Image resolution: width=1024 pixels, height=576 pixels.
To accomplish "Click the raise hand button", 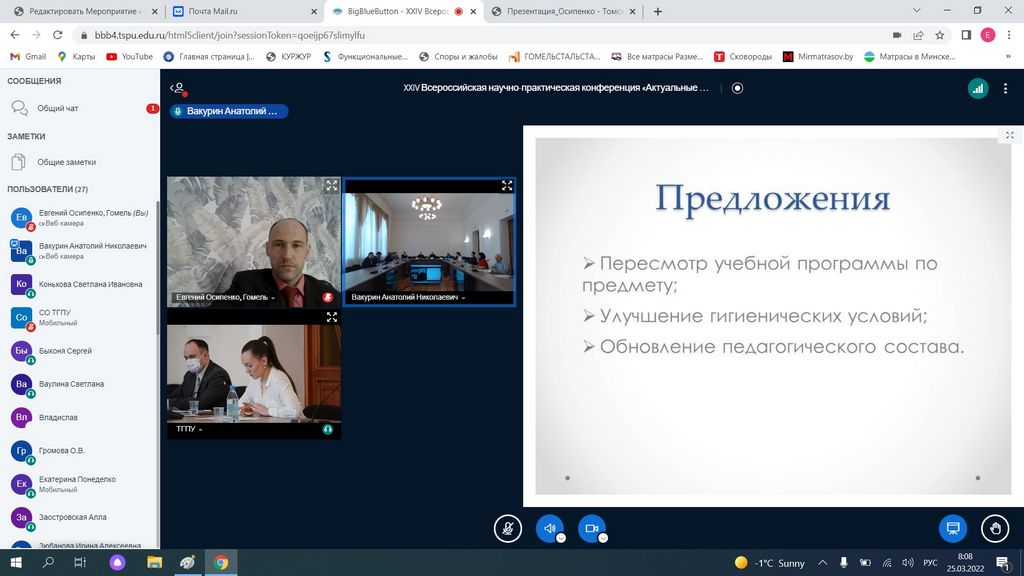I will (x=994, y=528).
